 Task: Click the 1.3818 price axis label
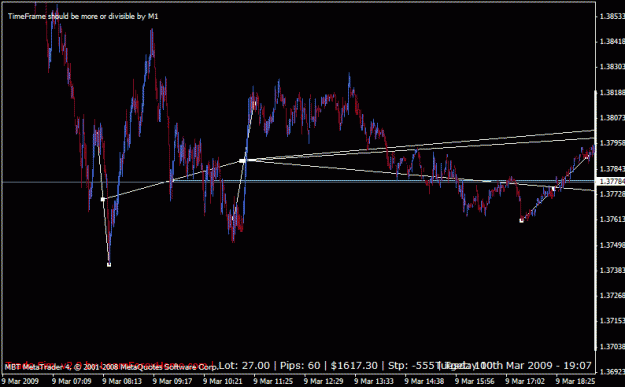[x=612, y=92]
